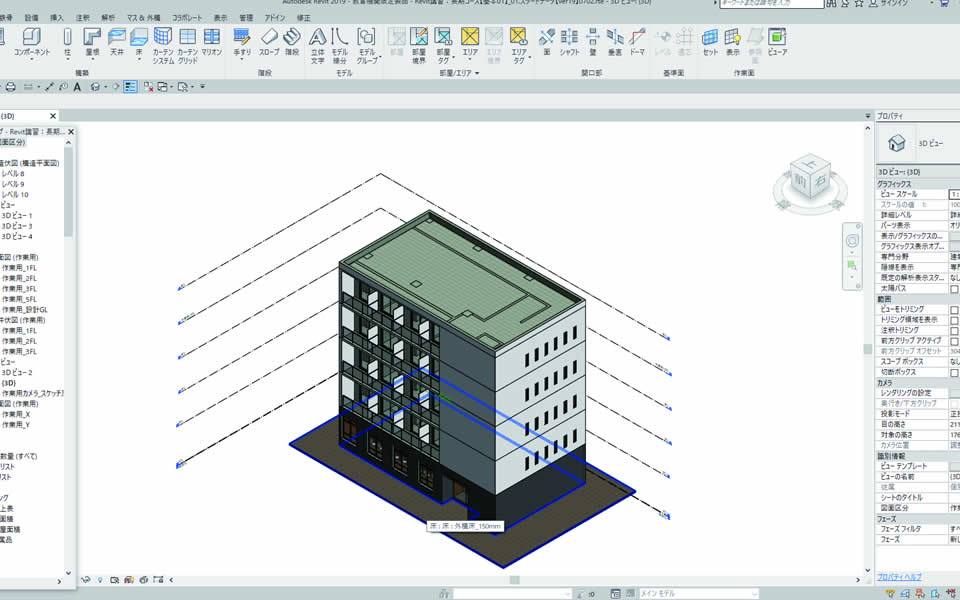Select the 立体文字 (Model Text) tool
Screen dimensions: 960x600
317,45
